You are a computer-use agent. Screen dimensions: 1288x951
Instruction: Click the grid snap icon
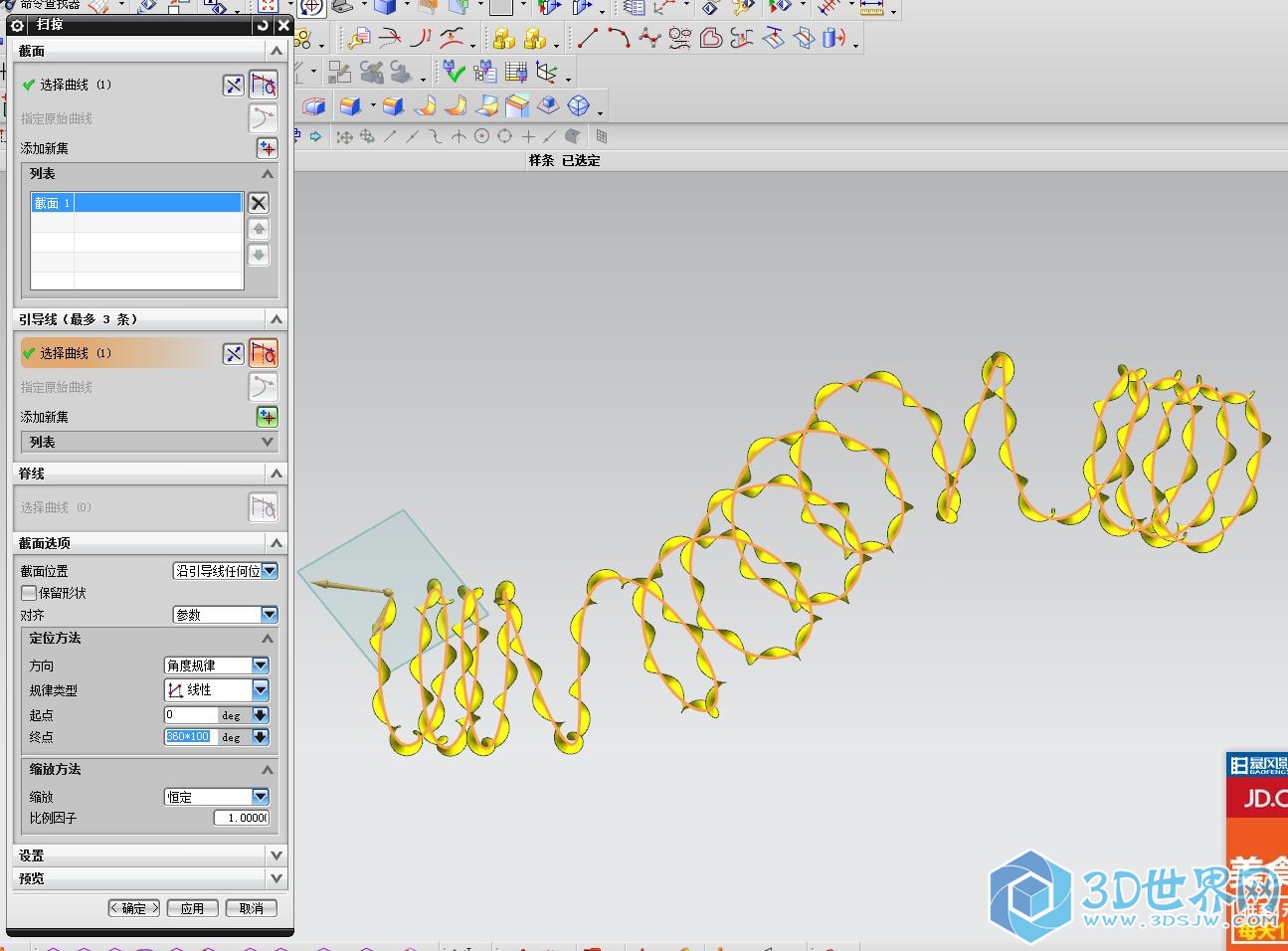[x=601, y=136]
